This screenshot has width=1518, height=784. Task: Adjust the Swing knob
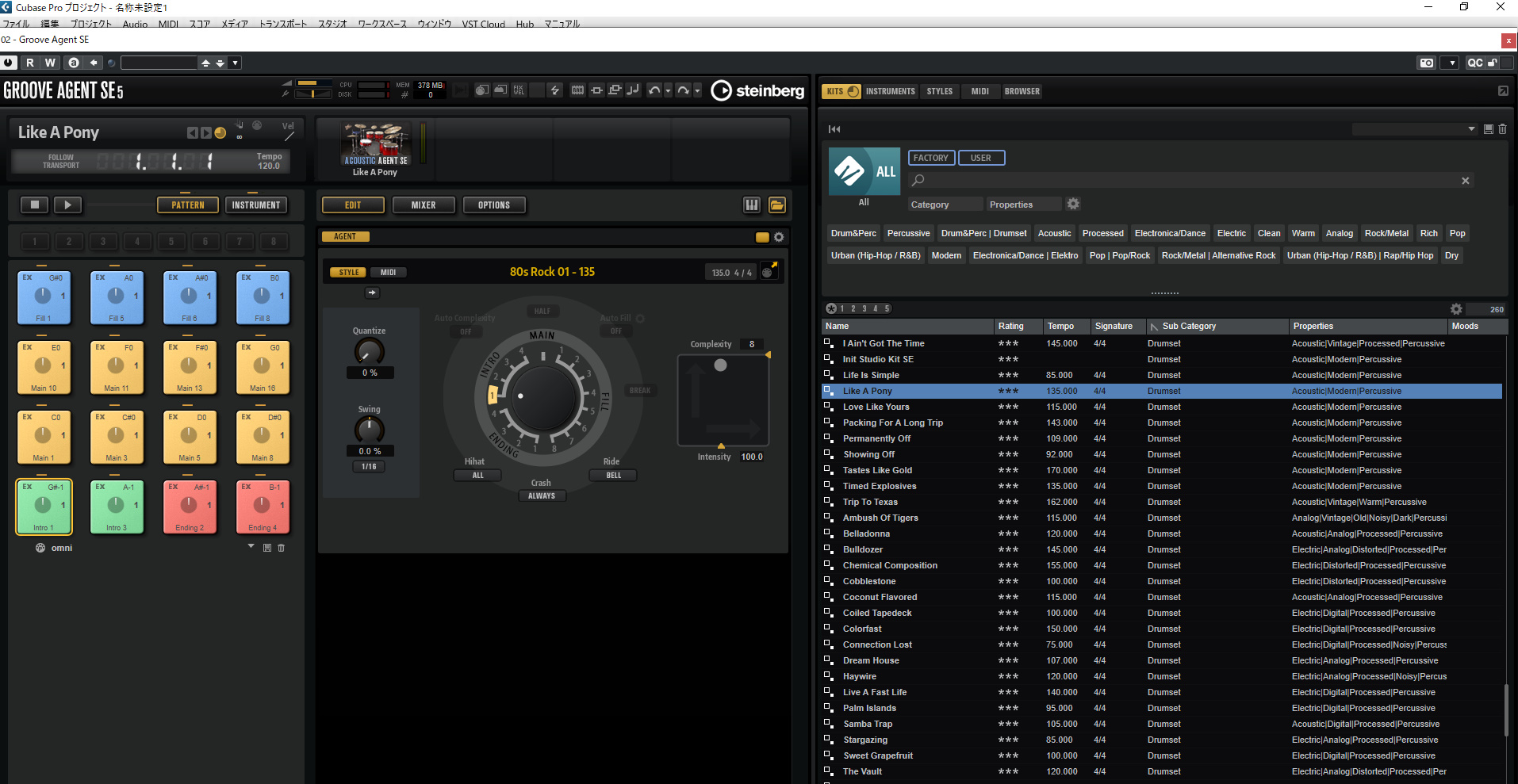click(369, 429)
